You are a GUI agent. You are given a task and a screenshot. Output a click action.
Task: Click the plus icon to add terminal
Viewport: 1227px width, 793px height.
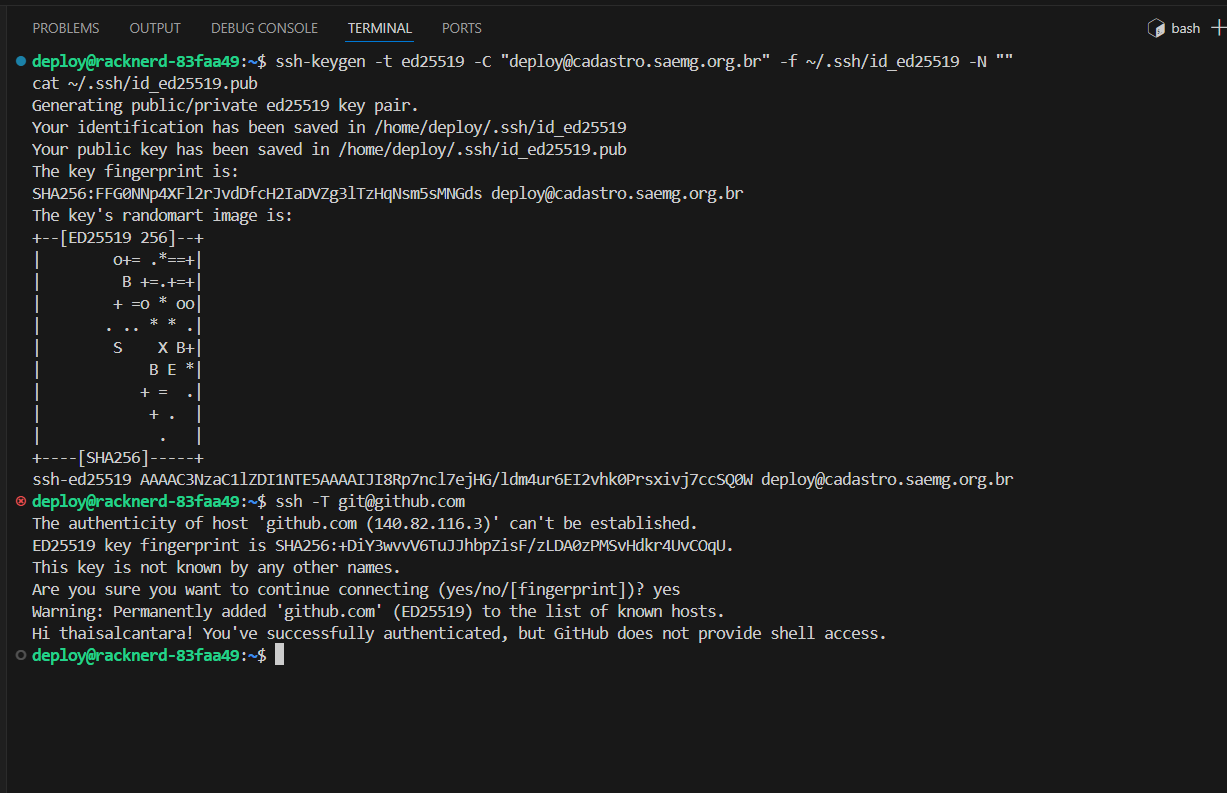[x=1217, y=28]
